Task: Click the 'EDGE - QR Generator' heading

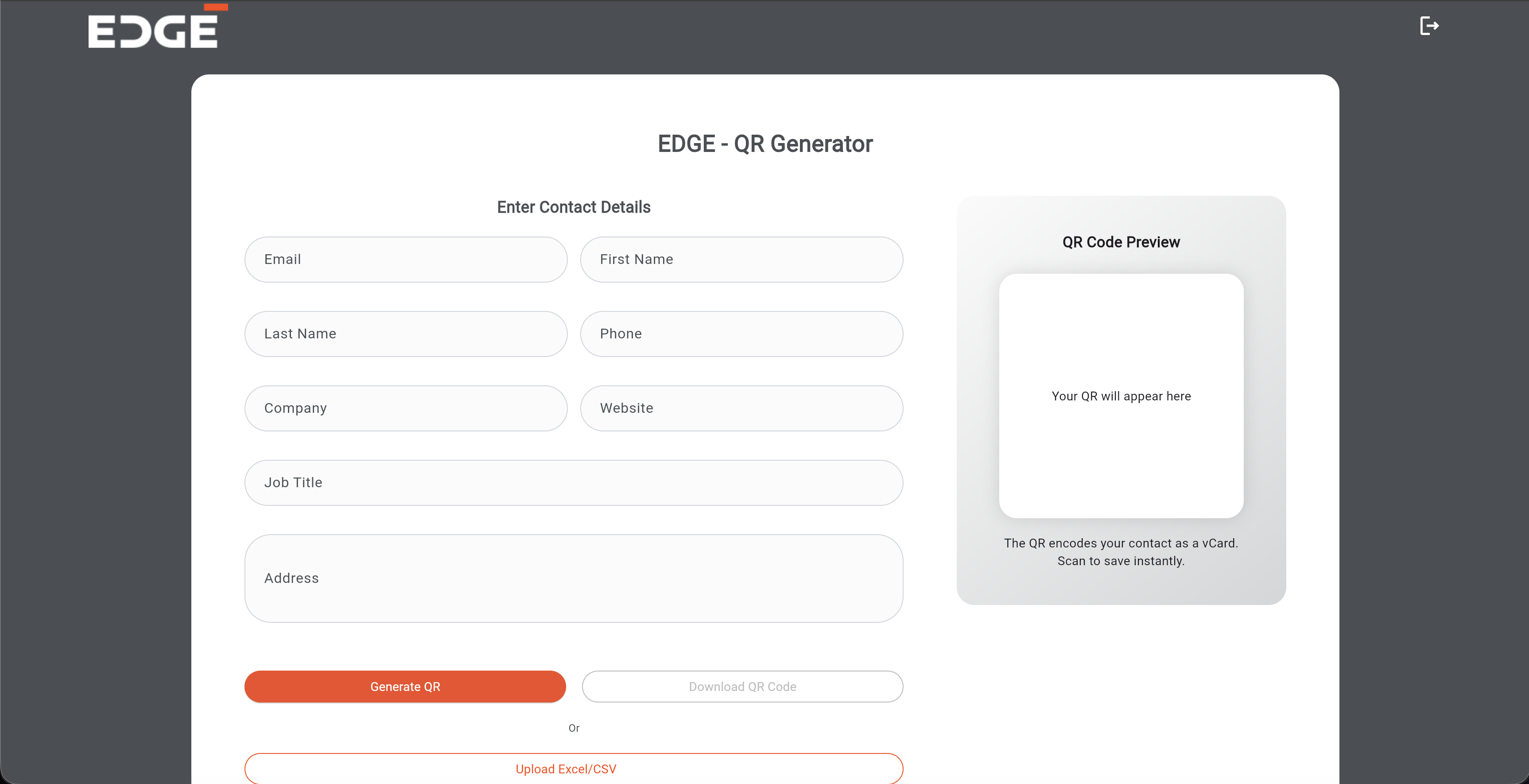Action: coord(764,144)
